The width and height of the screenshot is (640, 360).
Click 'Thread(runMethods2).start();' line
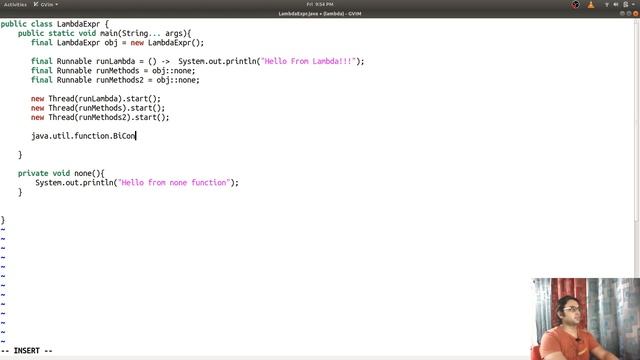point(100,118)
